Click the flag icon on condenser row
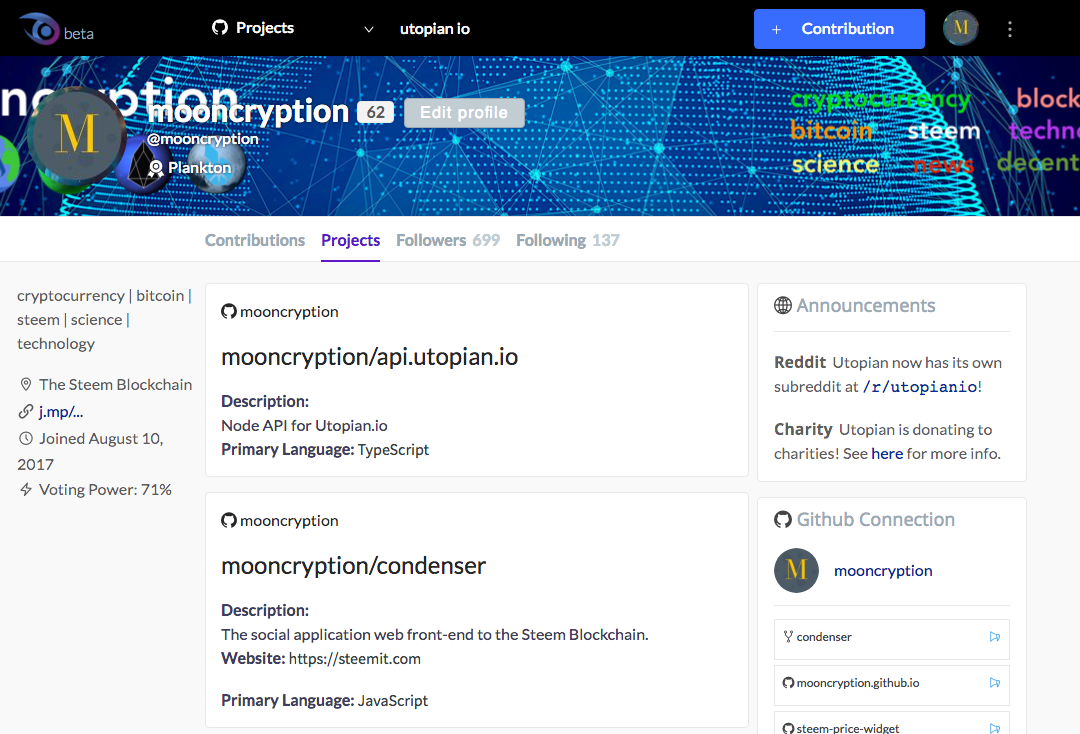The height and width of the screenshot is (734, 1080). click(995, 637)
